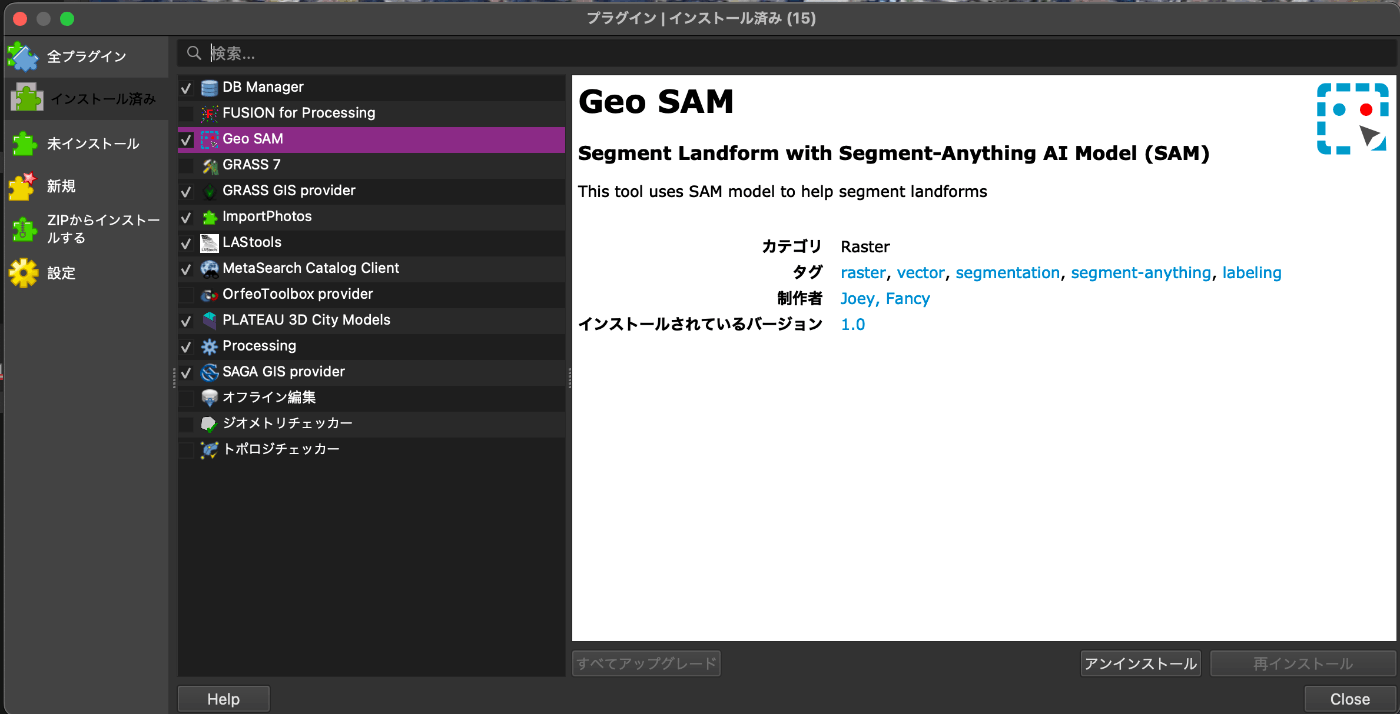Image resolution: width=1400 pixels, height=714 pixels.
Task: Click the GRASS GIS provider icon
Action: tap(209, 191)
